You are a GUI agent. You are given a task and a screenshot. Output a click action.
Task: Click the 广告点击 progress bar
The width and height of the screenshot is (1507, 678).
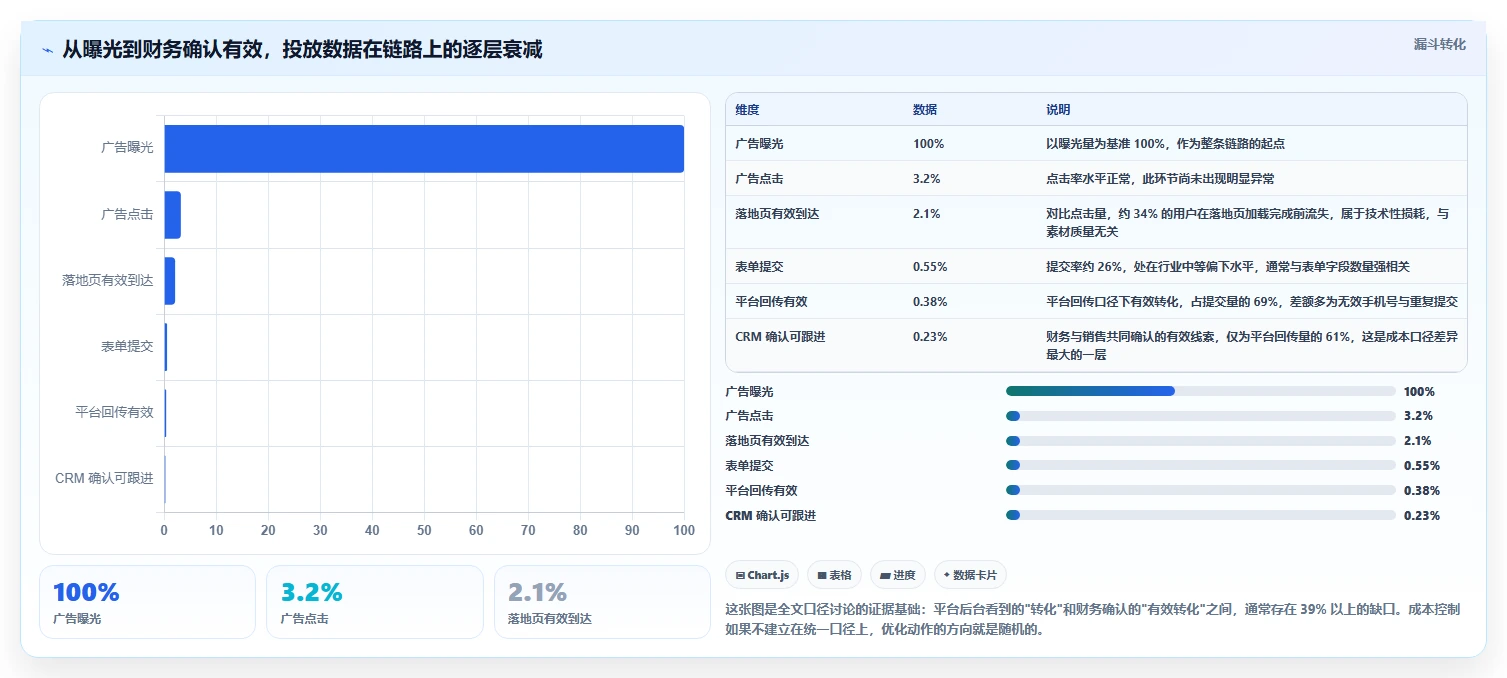(x=1200, y=416)
